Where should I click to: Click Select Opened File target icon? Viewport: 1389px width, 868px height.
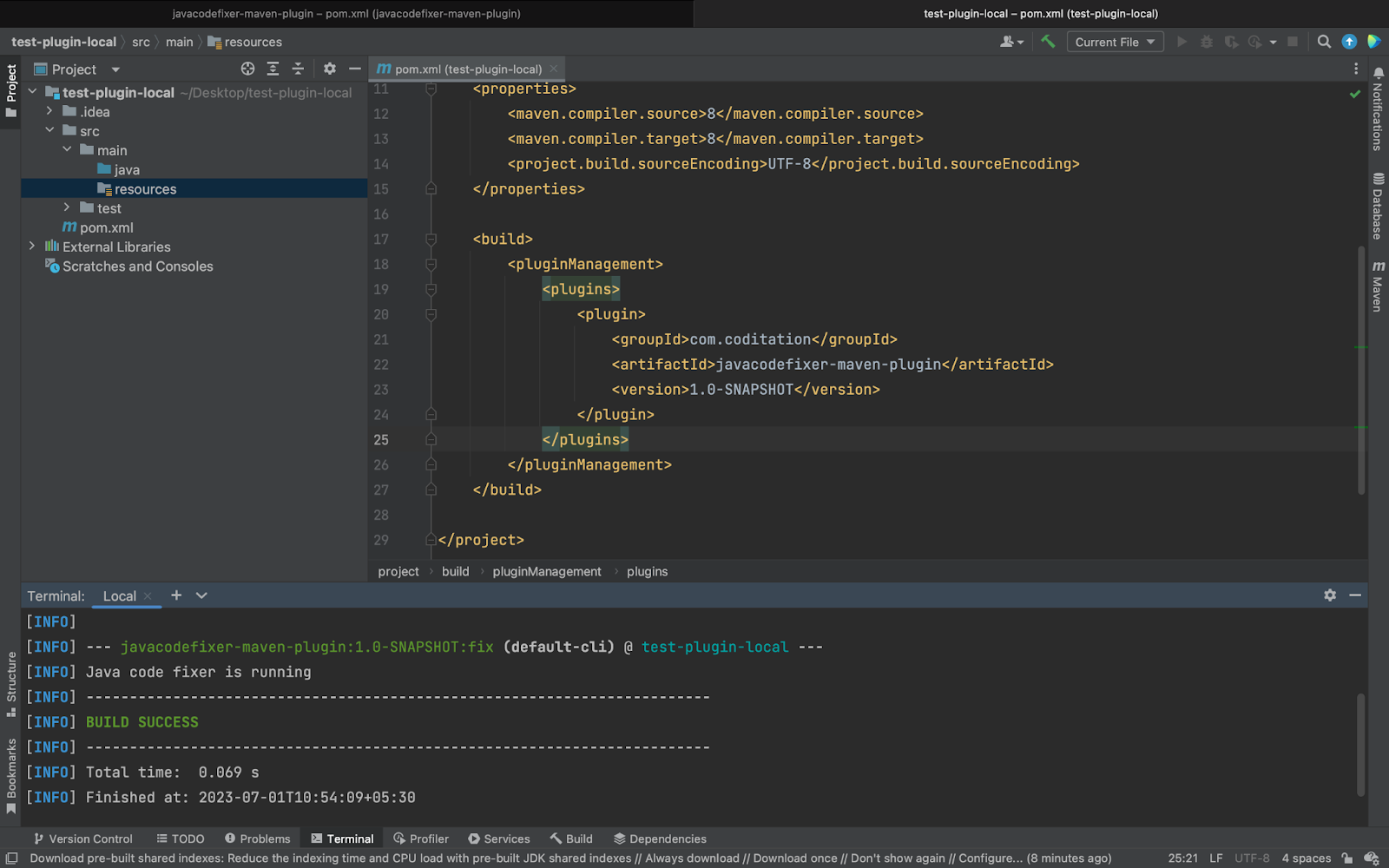coord(247,69)
